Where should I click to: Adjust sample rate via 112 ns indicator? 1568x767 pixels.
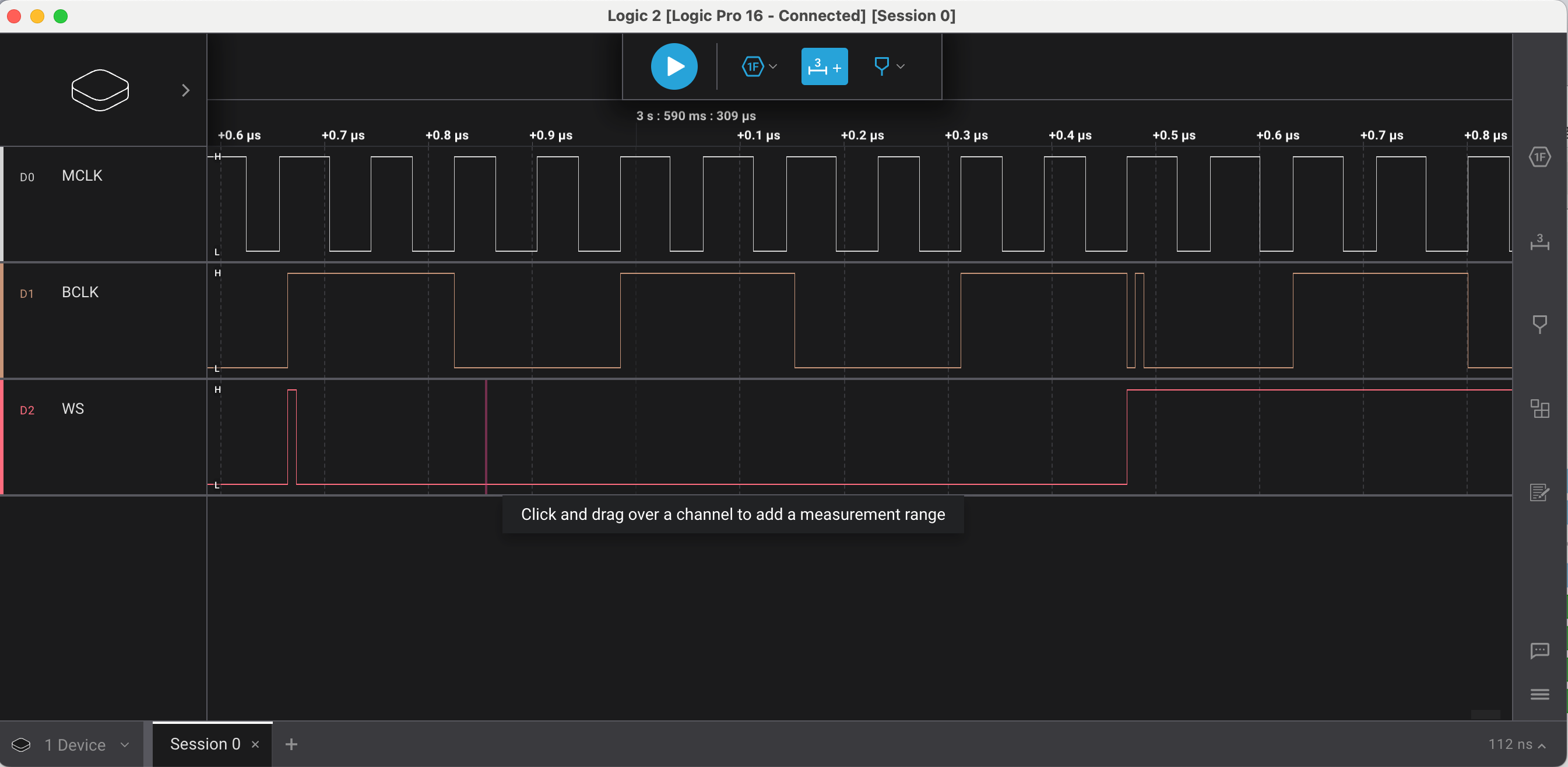click(x=1516, y=744)
